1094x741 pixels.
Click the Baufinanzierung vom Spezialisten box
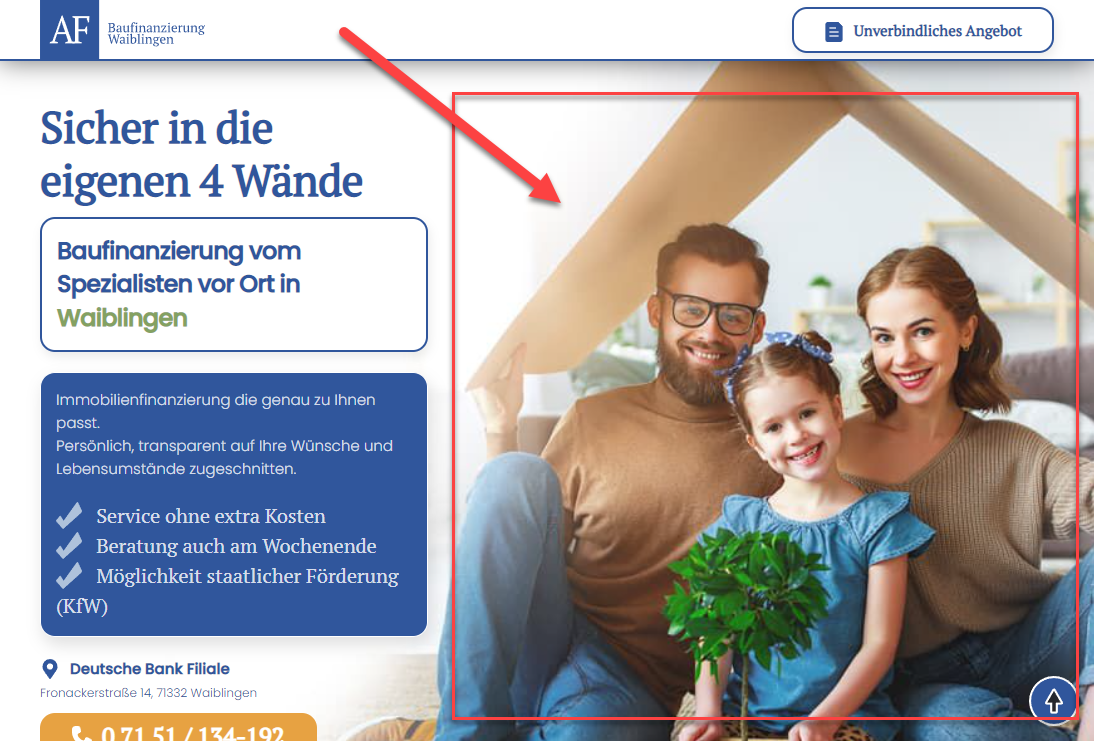(x=234, y=285)
